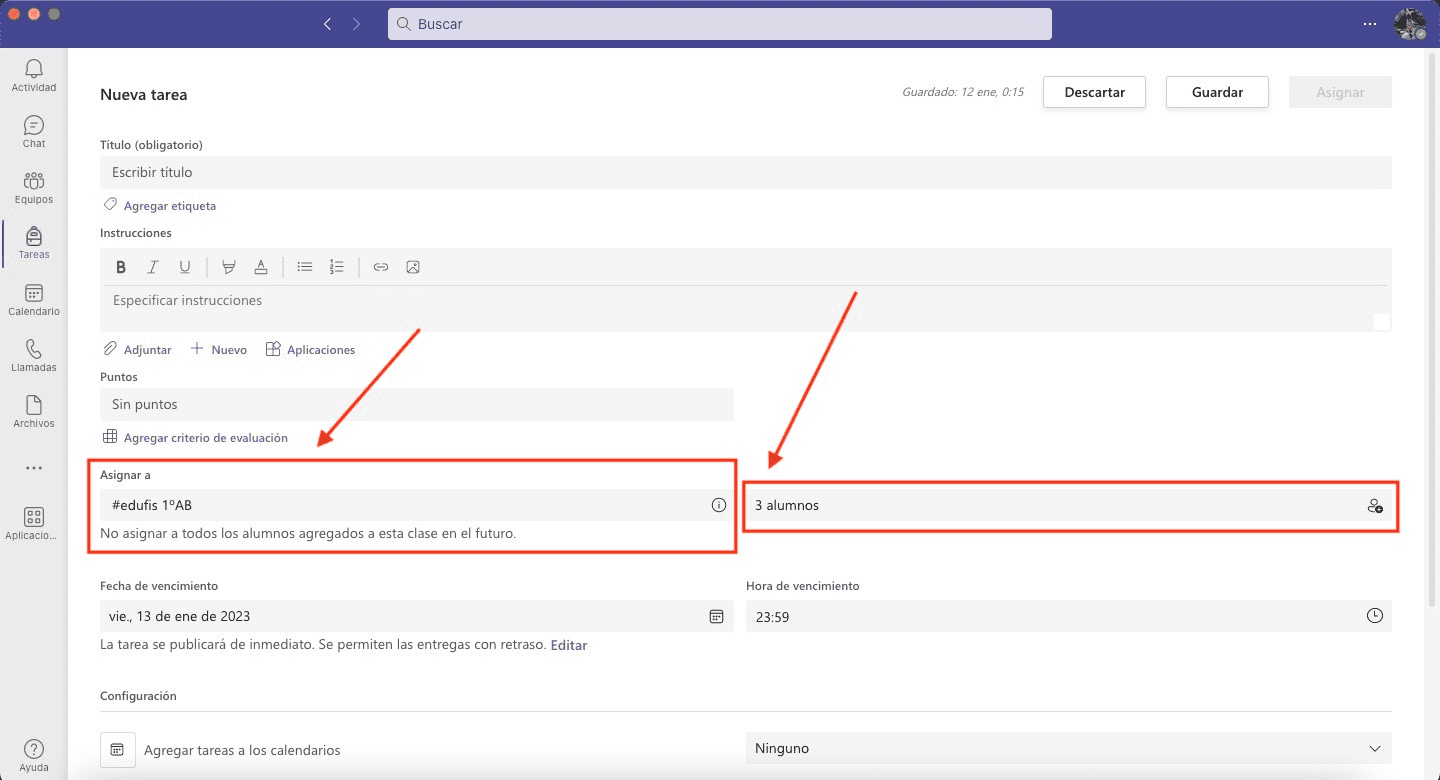Viewport: 1440px width, 780px height.
Task: Open the calendar date picker icon
Action: tap(716, 616)
